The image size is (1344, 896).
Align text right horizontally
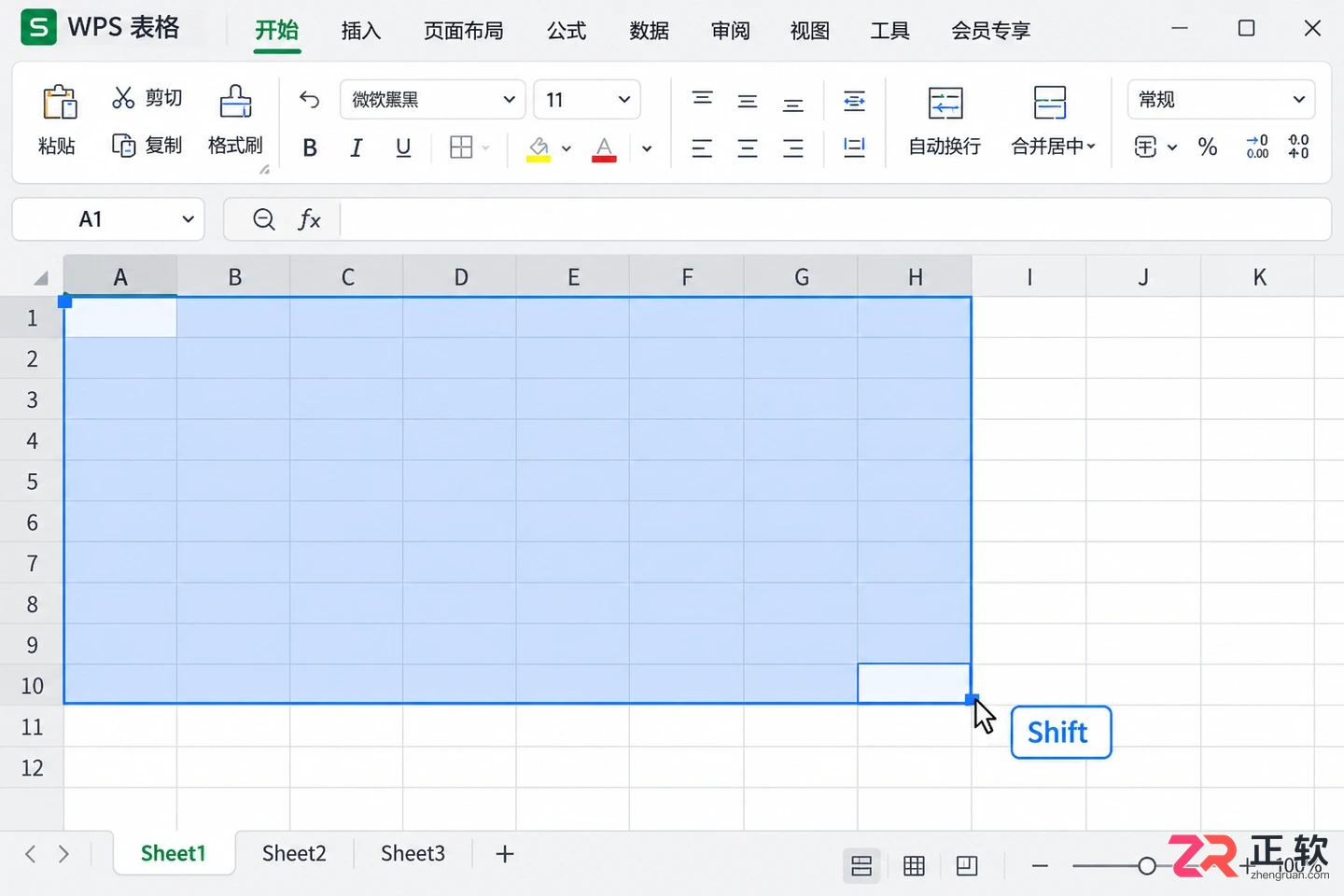pyautogui.click(x=793, y=147)
